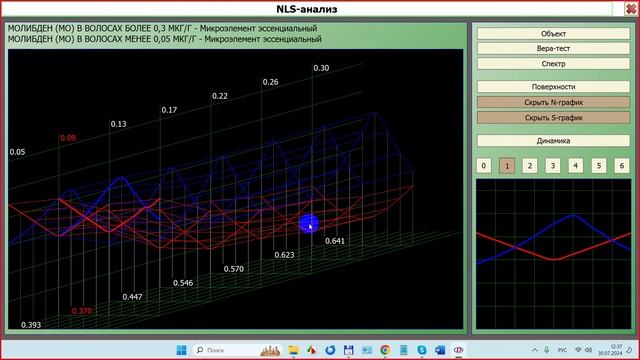Click the active NLS app taskbar icon
The image size is (640, 360).
point(458,350)
